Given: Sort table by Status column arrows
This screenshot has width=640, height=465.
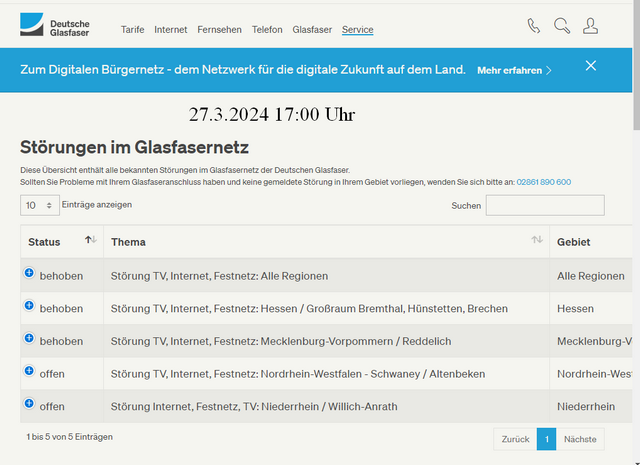Looking at the screenshot, I should click(x=91, y=240).
